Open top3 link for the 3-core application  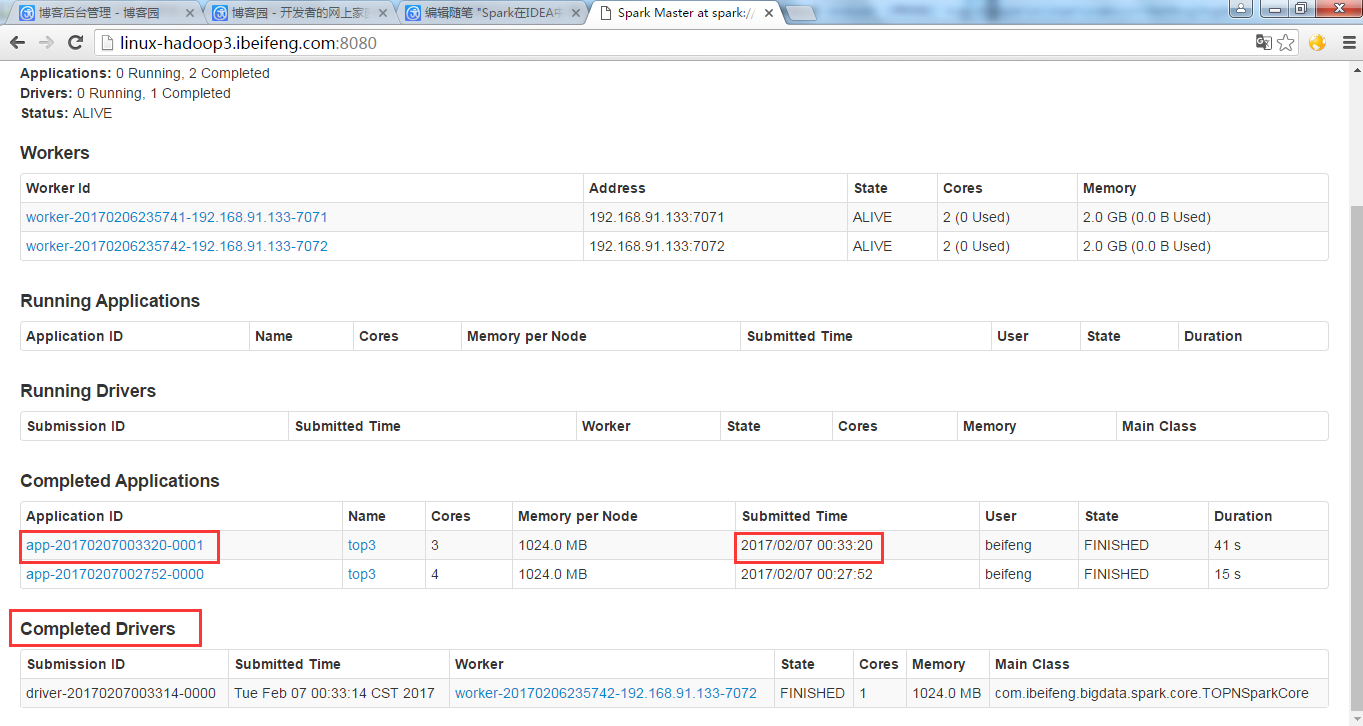tap(362, 545)
